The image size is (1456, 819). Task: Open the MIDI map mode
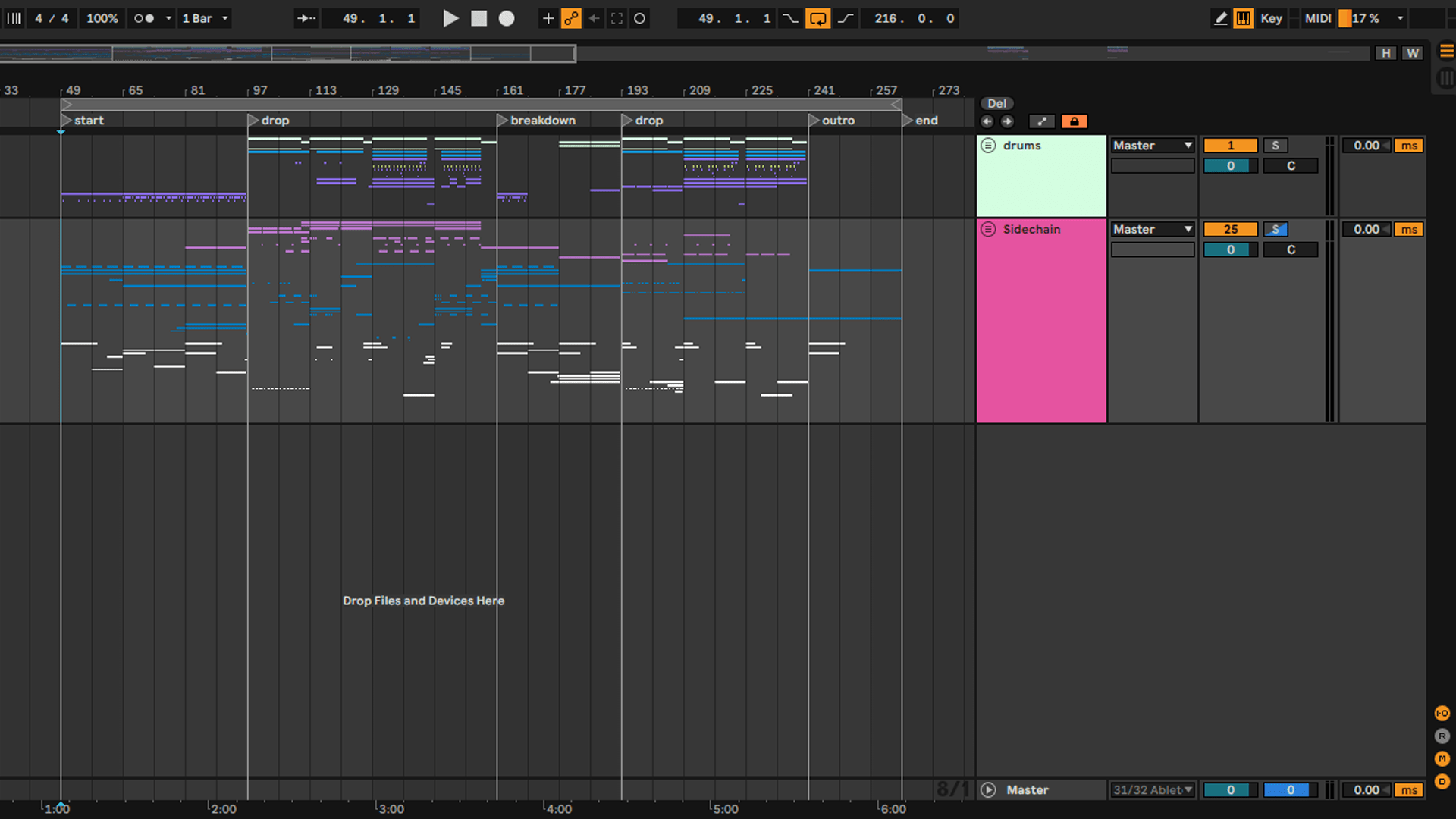pyautogui.click(x=1318, y=18)
